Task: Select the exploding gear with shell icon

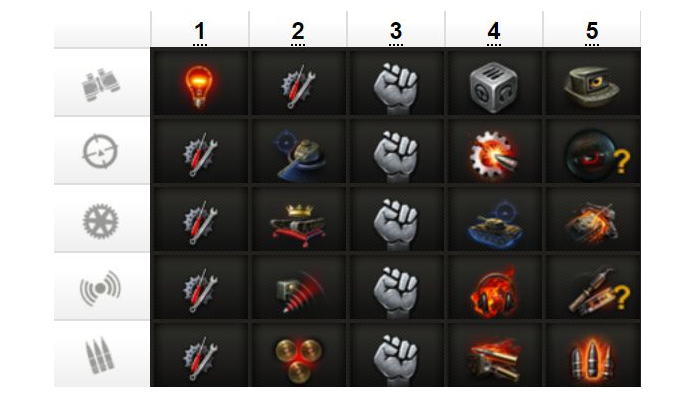Action: pos(494,154)
